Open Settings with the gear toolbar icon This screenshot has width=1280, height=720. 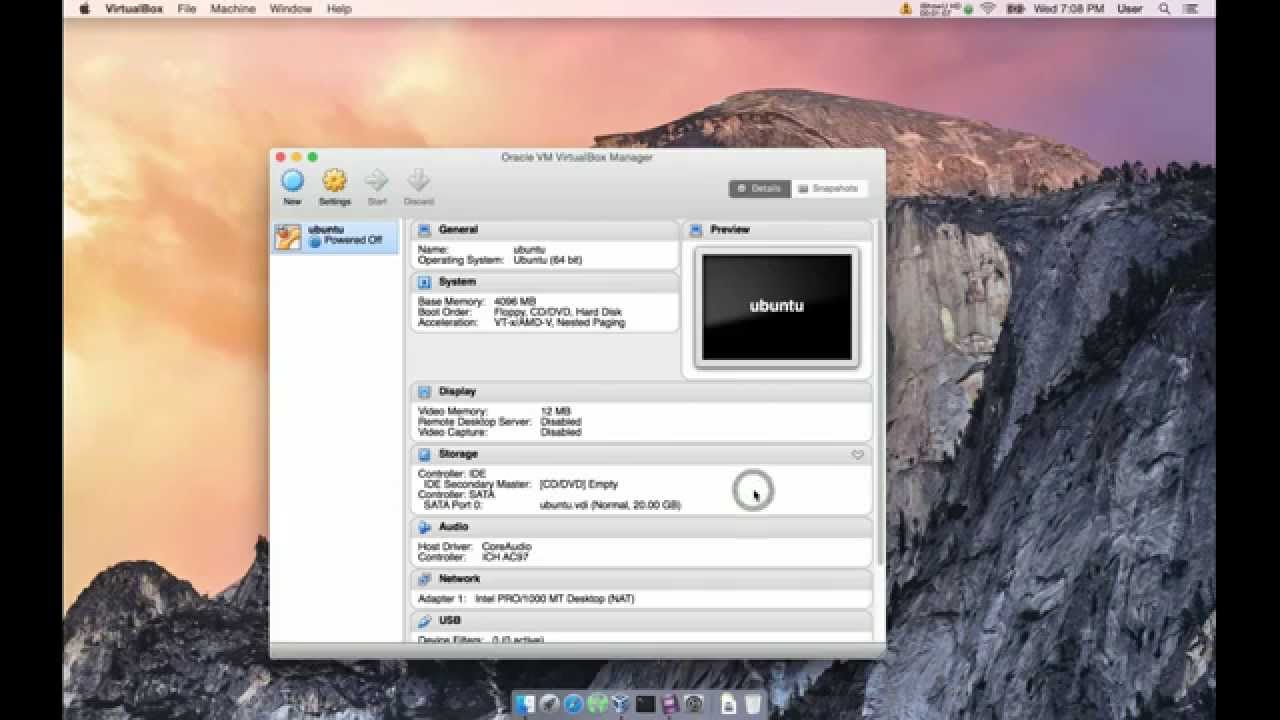(334, 181)
